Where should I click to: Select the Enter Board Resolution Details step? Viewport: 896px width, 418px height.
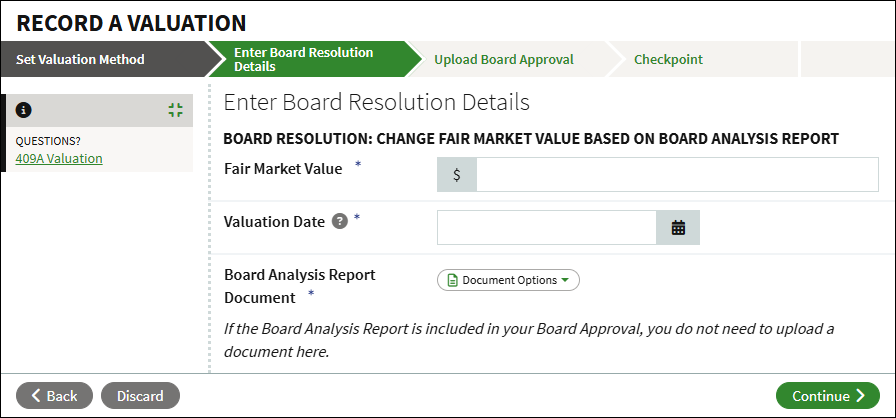[303, 59]
